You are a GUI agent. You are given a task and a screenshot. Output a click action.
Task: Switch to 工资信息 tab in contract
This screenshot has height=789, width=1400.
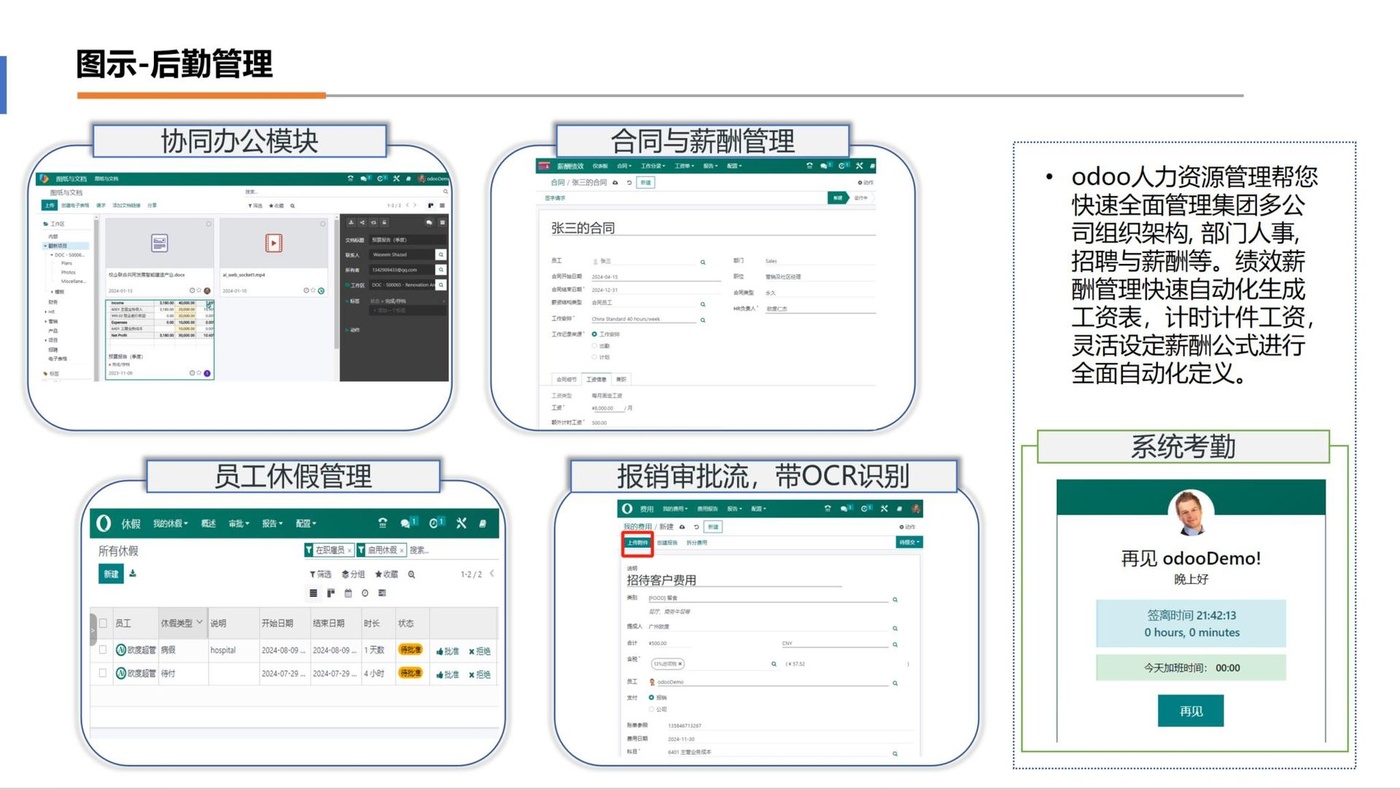[597, 379]
